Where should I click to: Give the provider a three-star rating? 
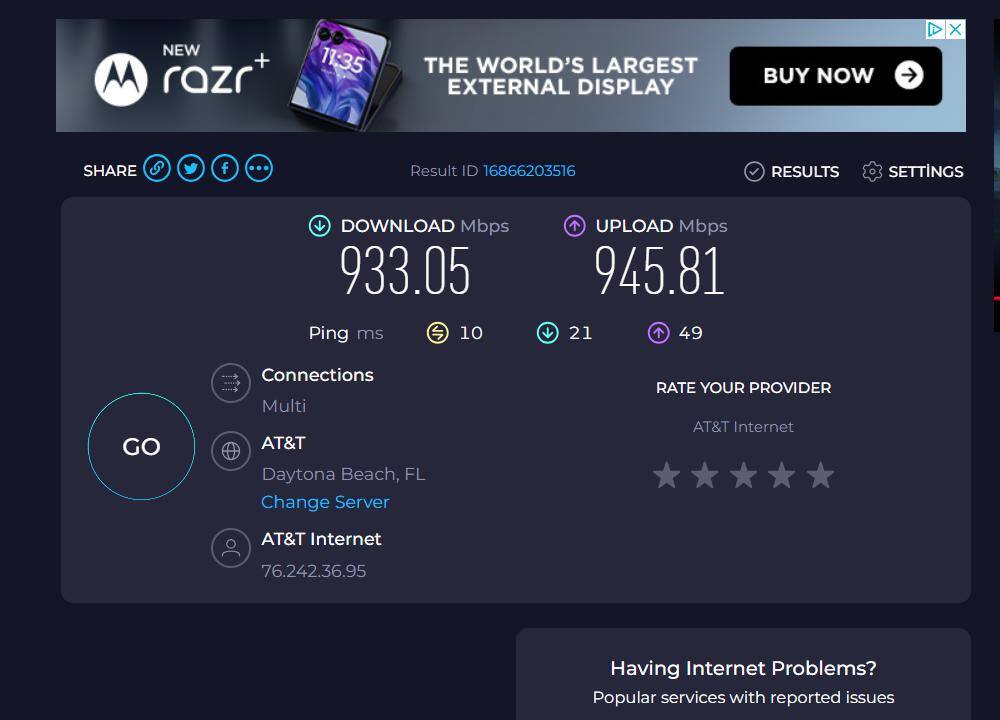tap(743, 476)
